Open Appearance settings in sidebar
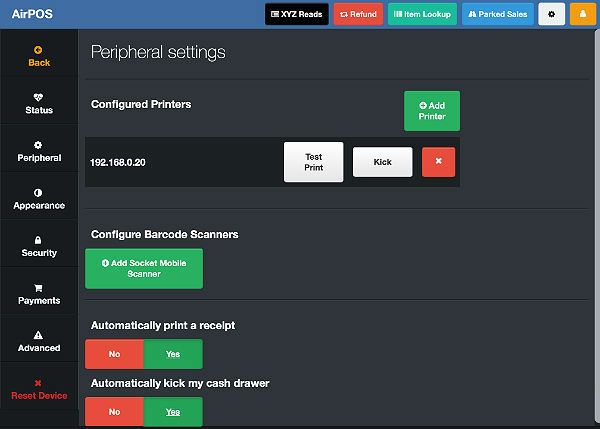Viewport: 600px width, 429px height. tap(39, 199)
